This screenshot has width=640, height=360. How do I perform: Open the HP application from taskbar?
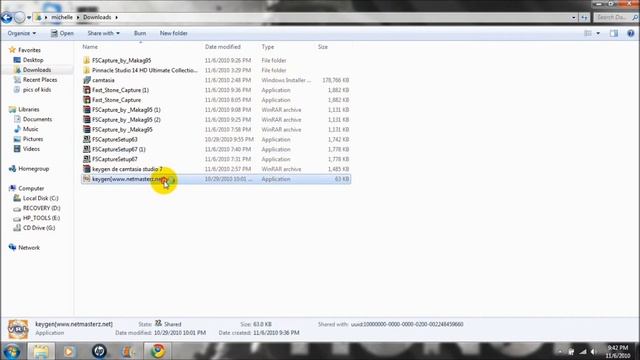click(99, 351)
